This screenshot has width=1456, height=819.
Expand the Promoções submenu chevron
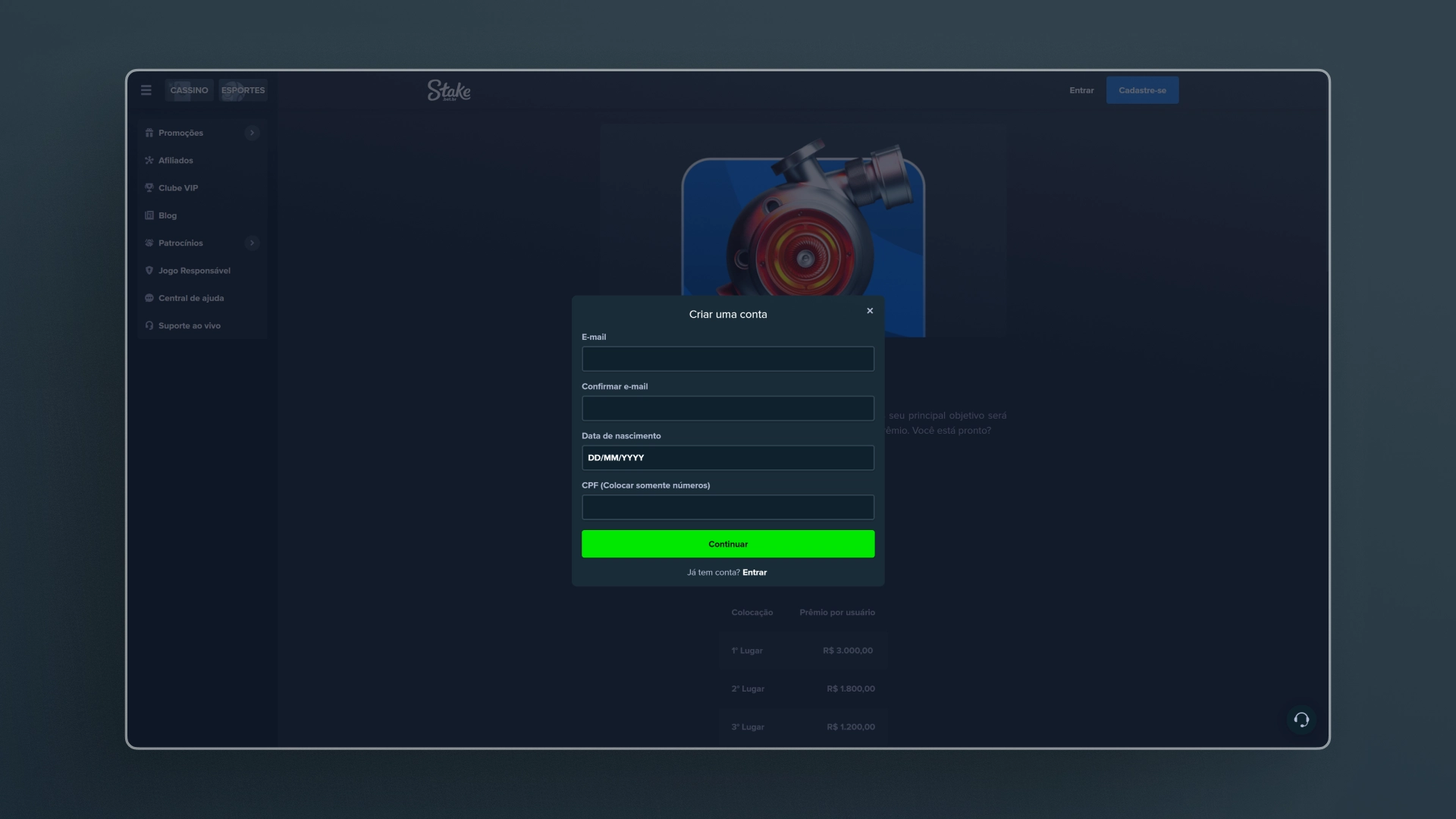coord(252,133)
